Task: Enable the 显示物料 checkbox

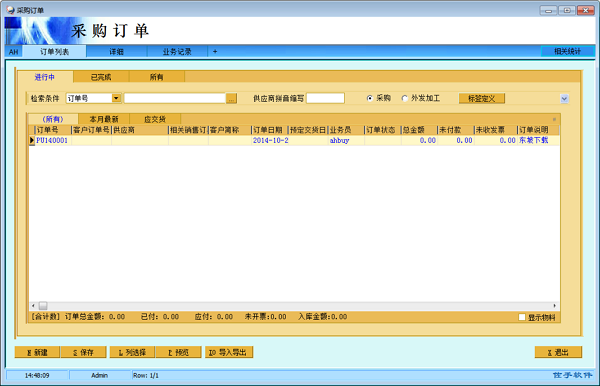Action: click(522, 317)
